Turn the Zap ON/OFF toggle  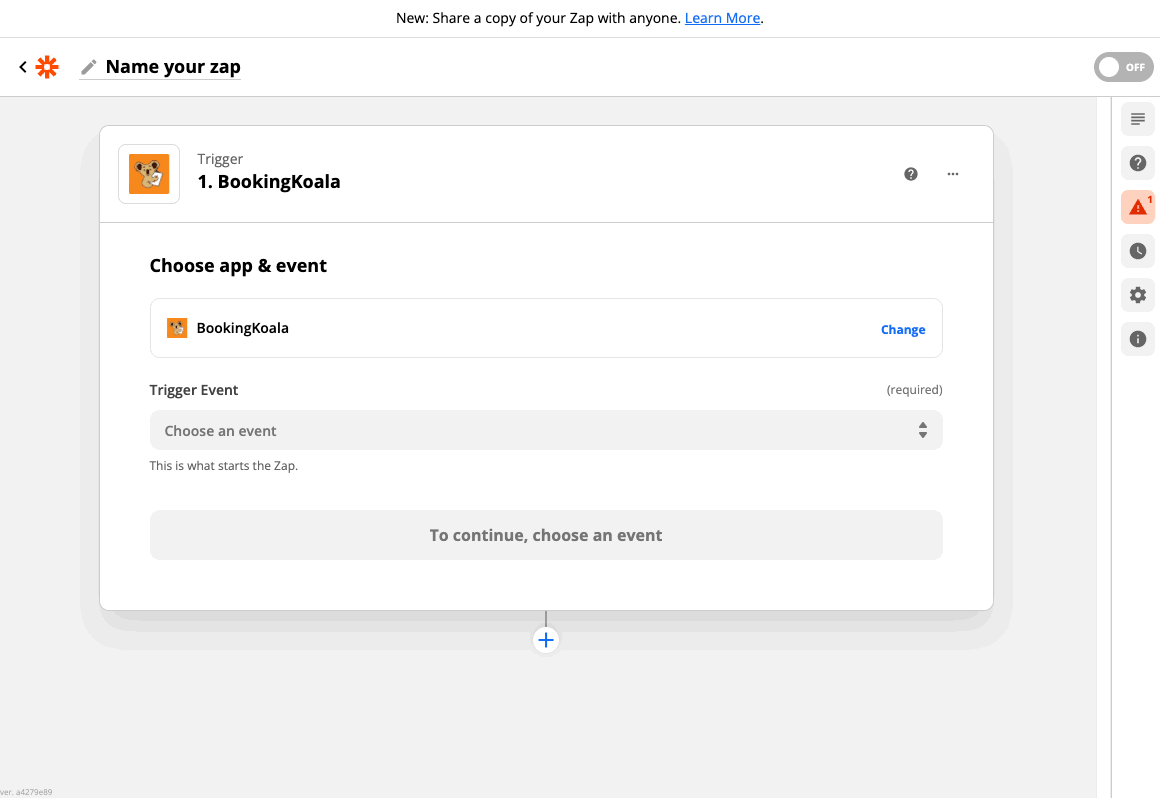[1123, 67]
